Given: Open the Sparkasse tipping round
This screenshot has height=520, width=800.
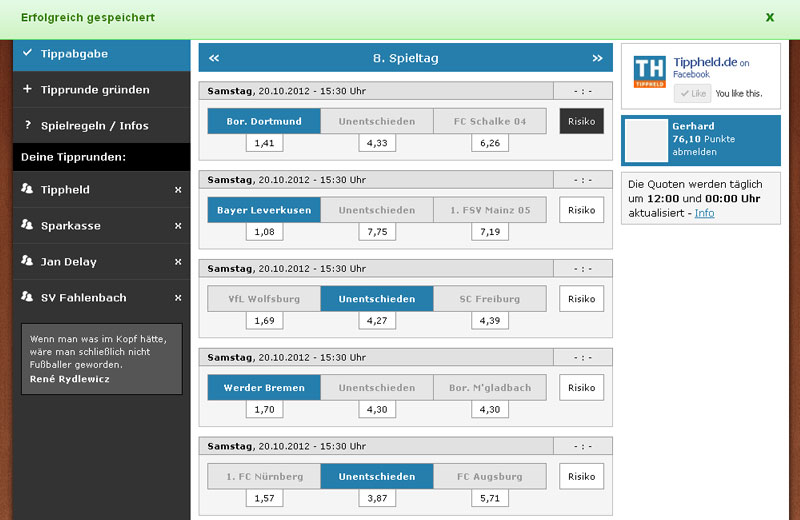Looking at the screenshot, I should (70, 226).
